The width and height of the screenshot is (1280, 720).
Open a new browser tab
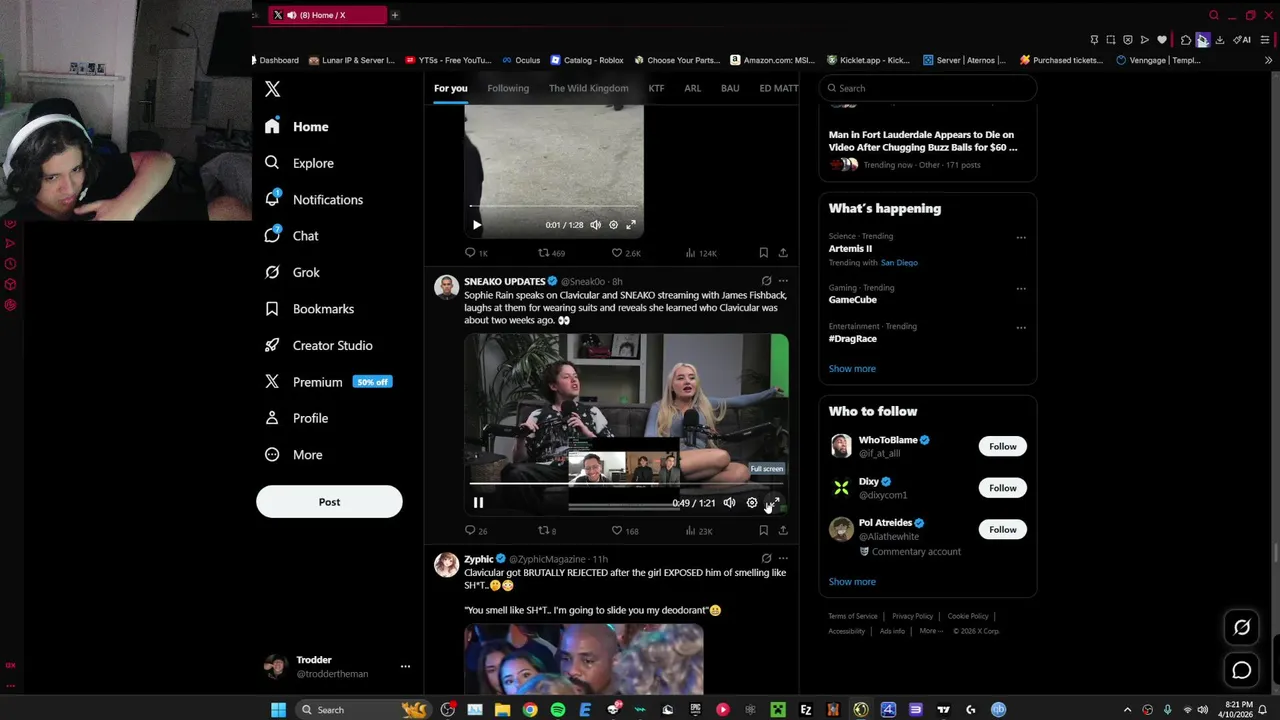tap(395, 15)
